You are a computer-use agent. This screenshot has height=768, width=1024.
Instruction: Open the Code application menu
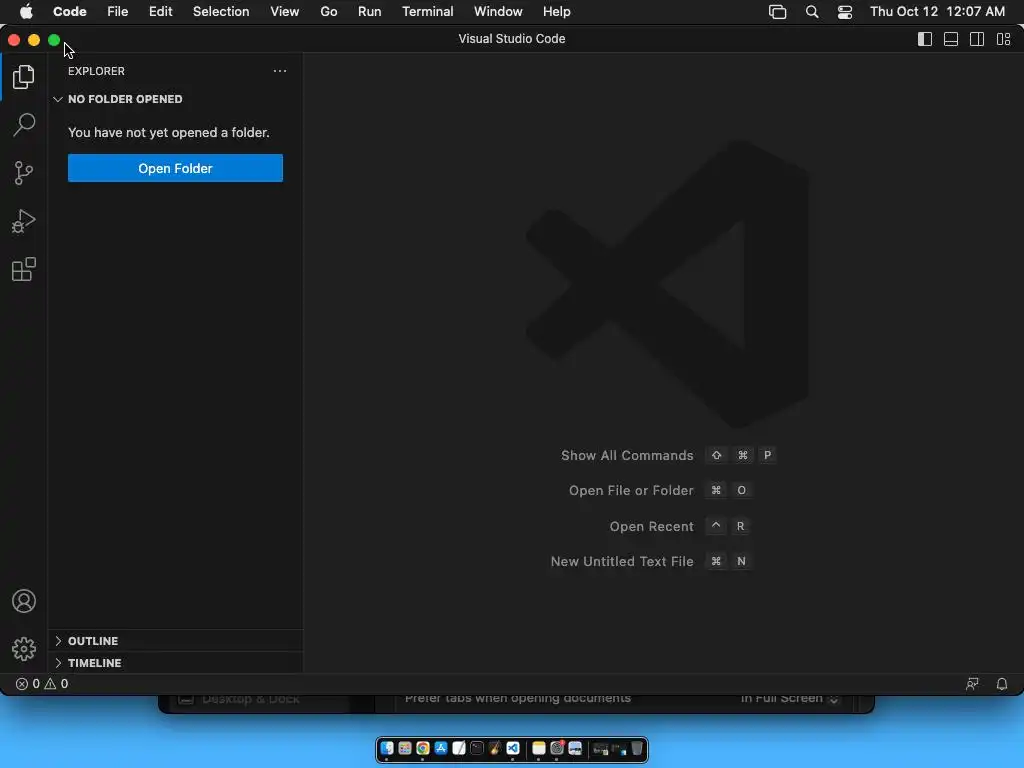(x=70, y=12)
